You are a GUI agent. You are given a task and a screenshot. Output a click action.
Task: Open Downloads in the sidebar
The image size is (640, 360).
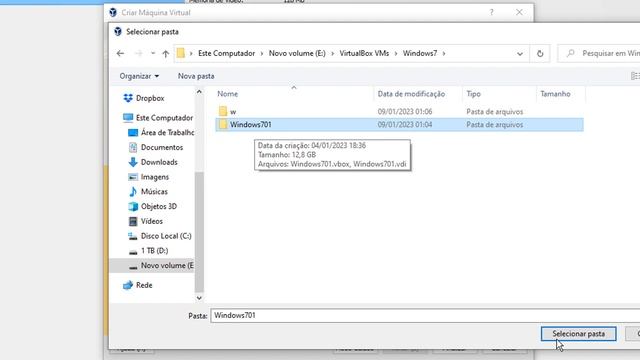159,162
